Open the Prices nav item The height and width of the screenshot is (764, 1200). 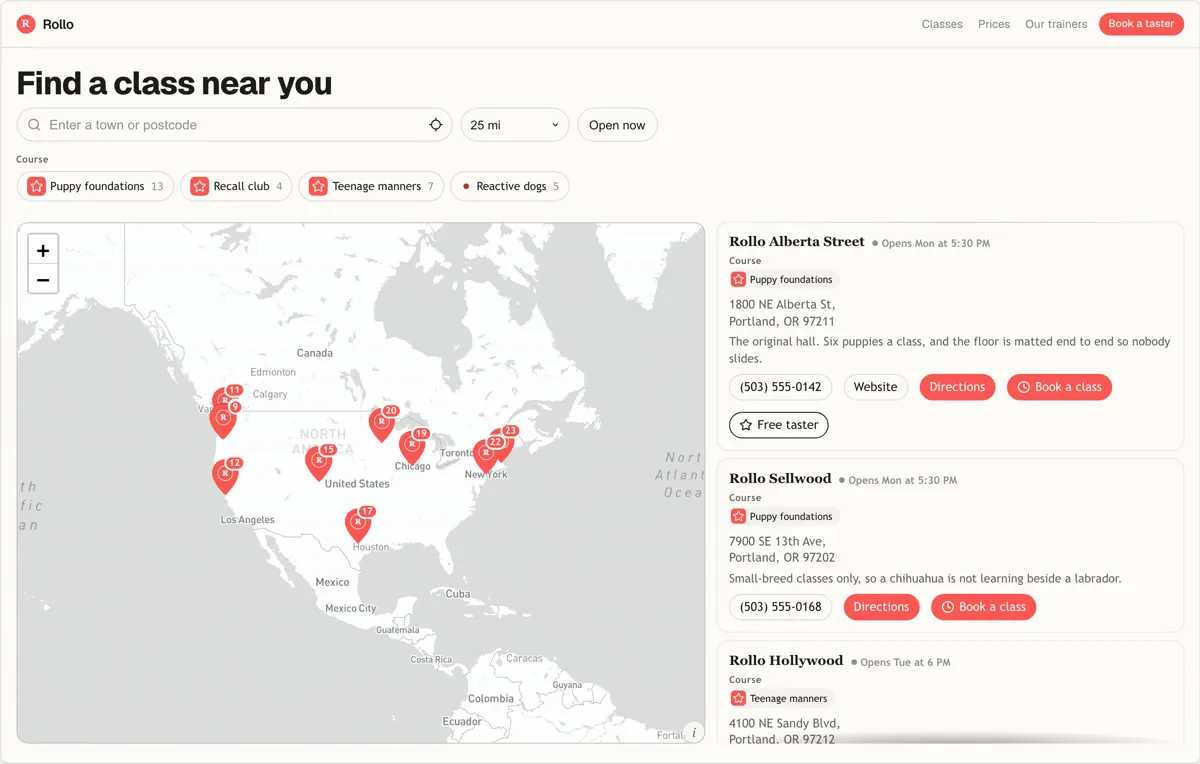point(994,24)
